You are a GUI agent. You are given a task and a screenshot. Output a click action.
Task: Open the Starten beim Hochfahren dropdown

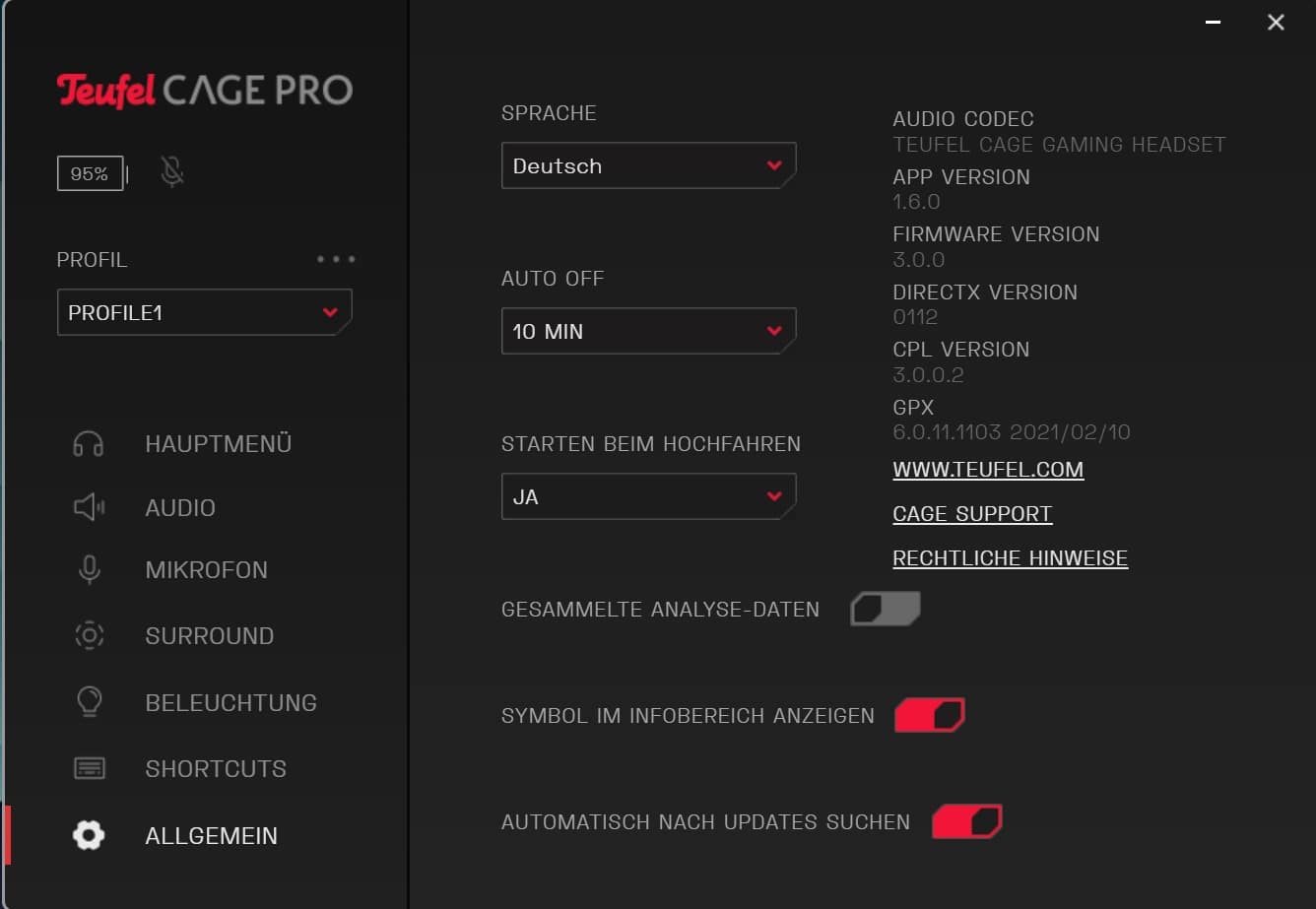pyautogui.click(x=648, y=497)
